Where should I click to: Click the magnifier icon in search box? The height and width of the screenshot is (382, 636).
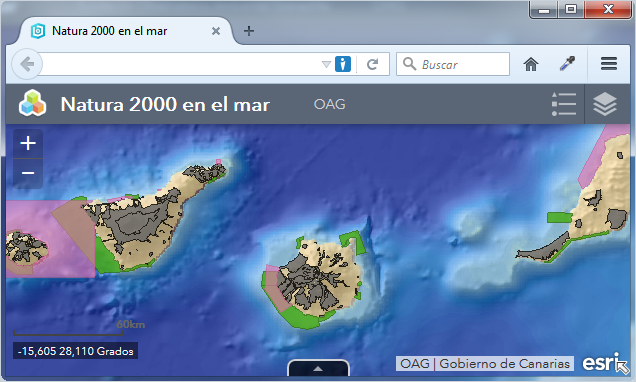[x=409, y=64]
